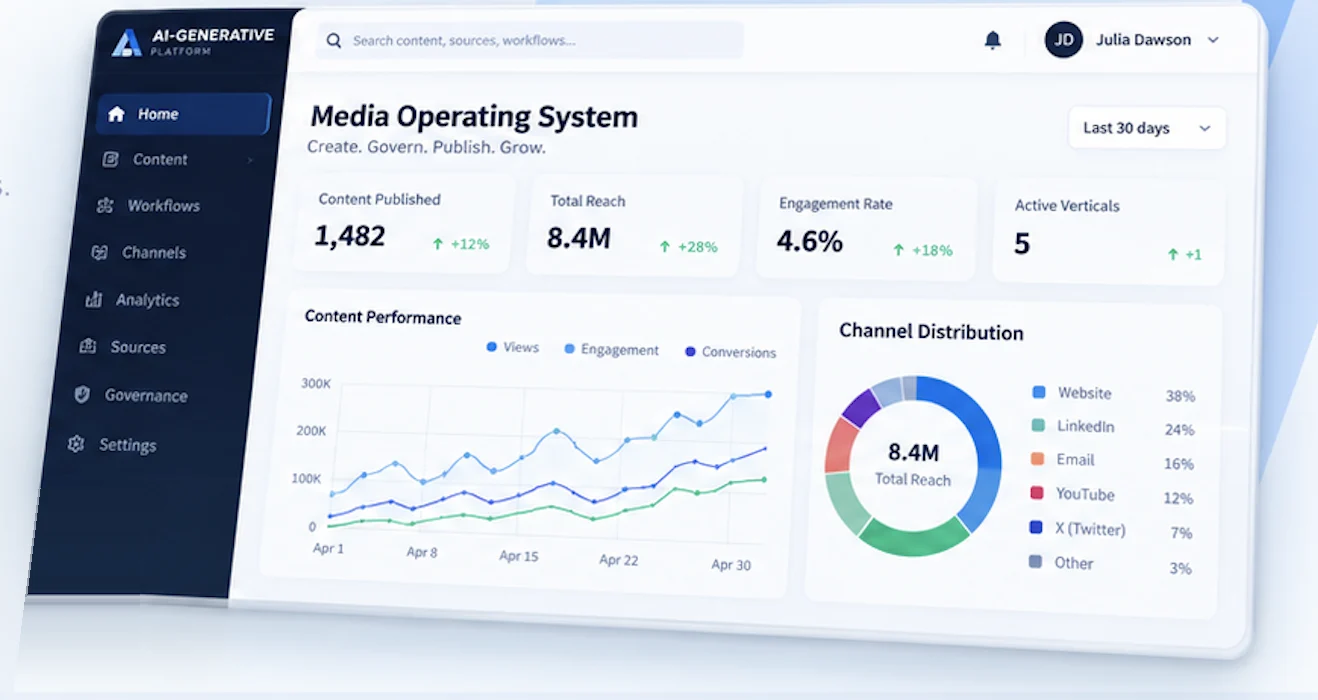Click the +12% change label

[469, 243]
